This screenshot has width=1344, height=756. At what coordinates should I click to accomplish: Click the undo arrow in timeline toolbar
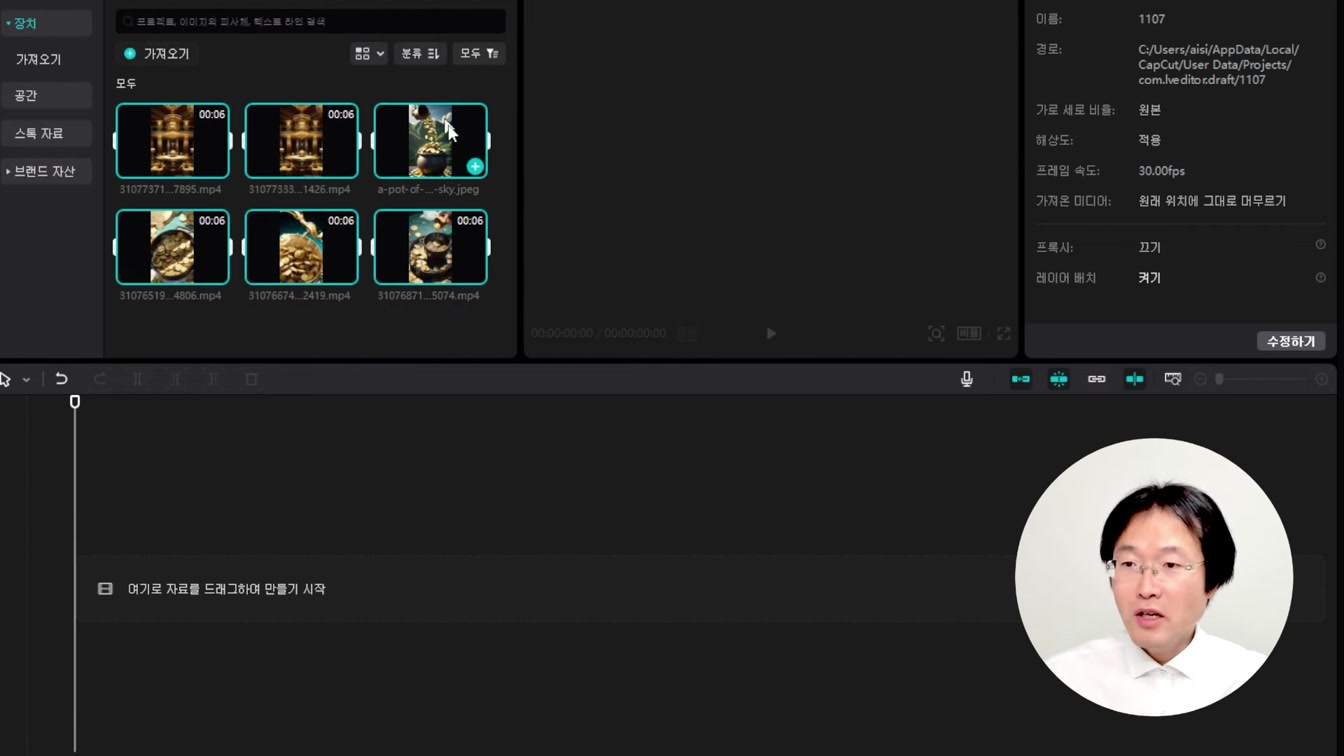pos(61,379)
